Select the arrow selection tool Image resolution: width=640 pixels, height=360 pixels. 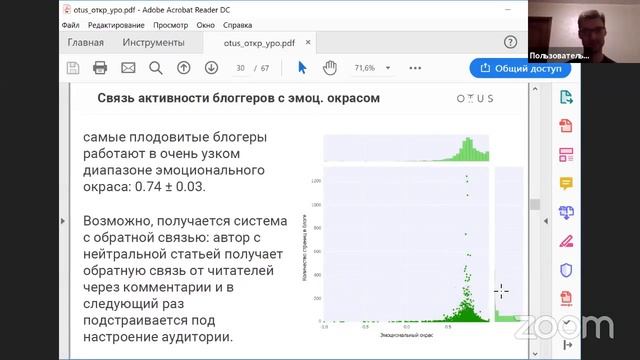302,68
